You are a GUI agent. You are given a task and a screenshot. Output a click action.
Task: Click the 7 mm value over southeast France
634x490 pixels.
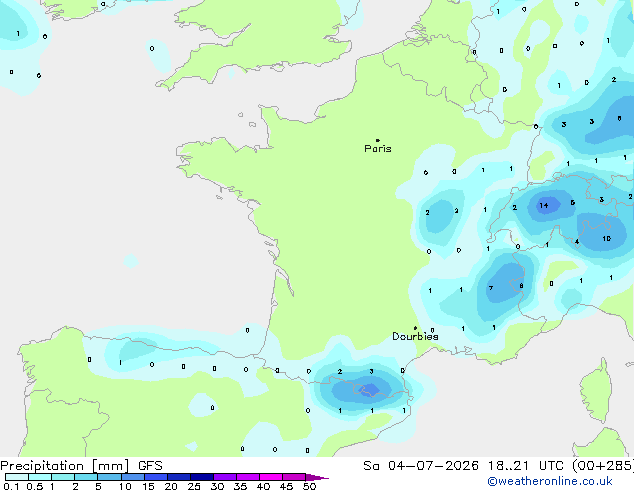pyautogui.click(x=490, y=288)
